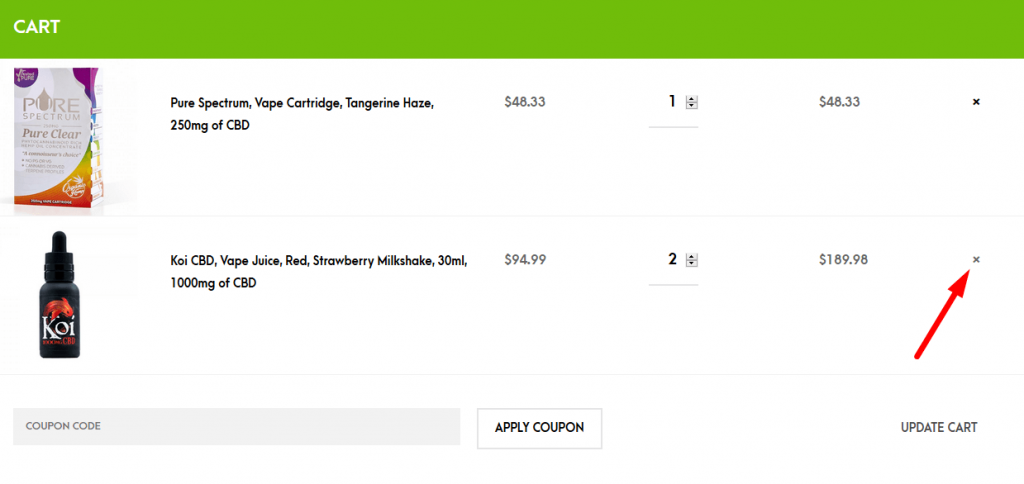
Task: Click the $94.99 unit price
Action: pyautogui.click(x=525, y=260)
